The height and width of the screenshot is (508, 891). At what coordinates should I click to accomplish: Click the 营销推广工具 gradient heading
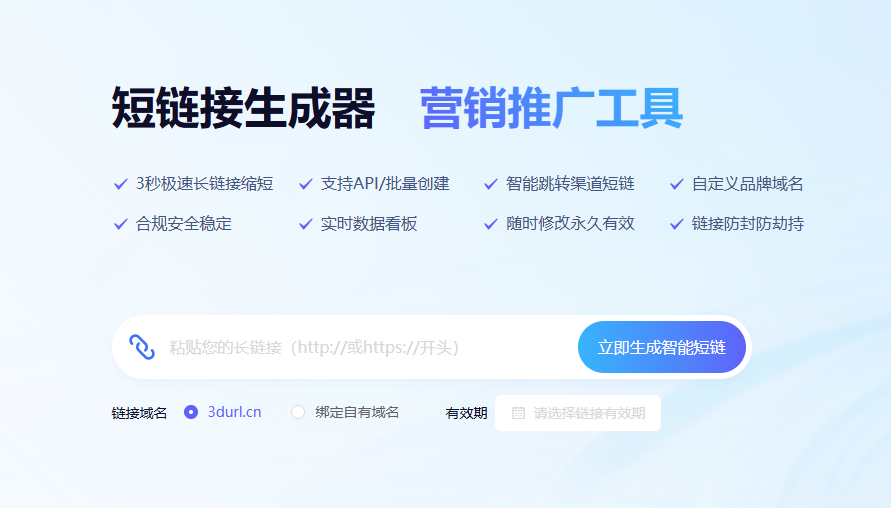pyautogui.click(x=551, y=108)
